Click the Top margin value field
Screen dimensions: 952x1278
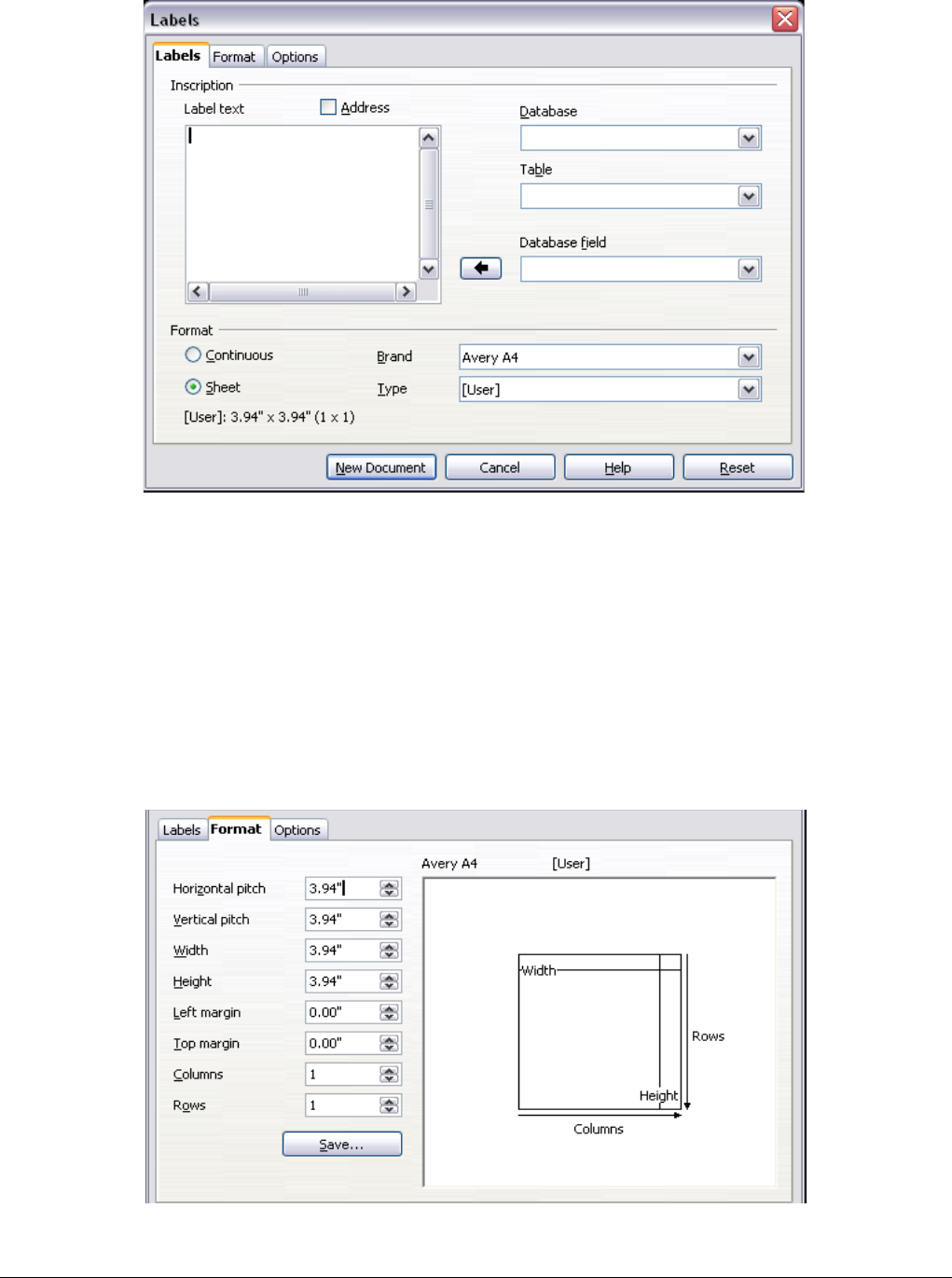[342, 1043]
